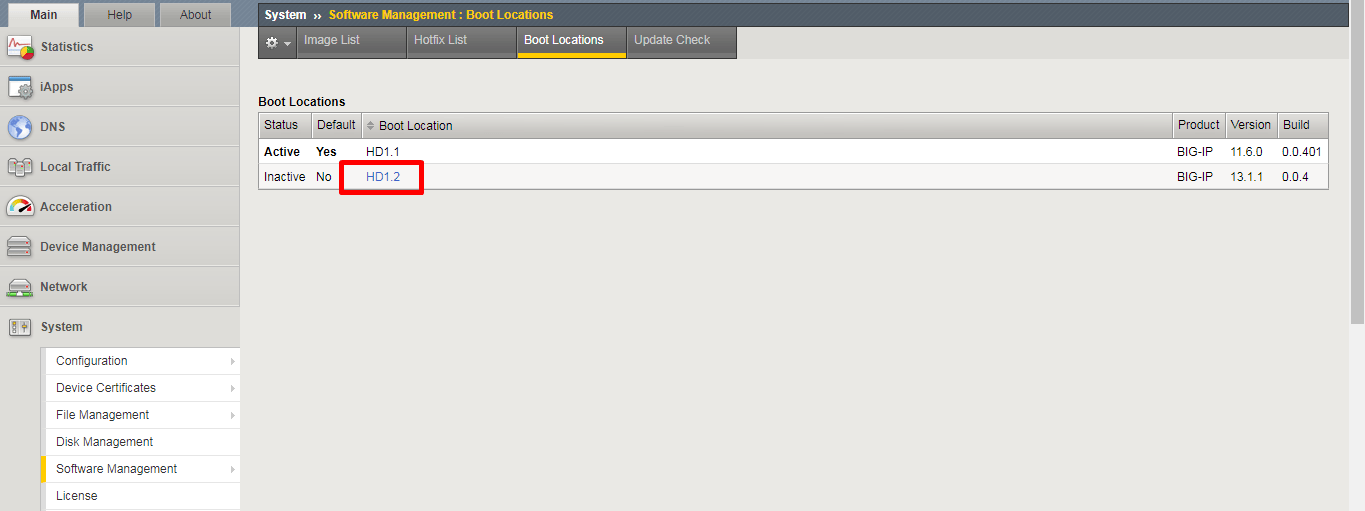This screenshot has width=1365, height=511.
Task: Switch to the Help tab
Action: coord(120,15)
